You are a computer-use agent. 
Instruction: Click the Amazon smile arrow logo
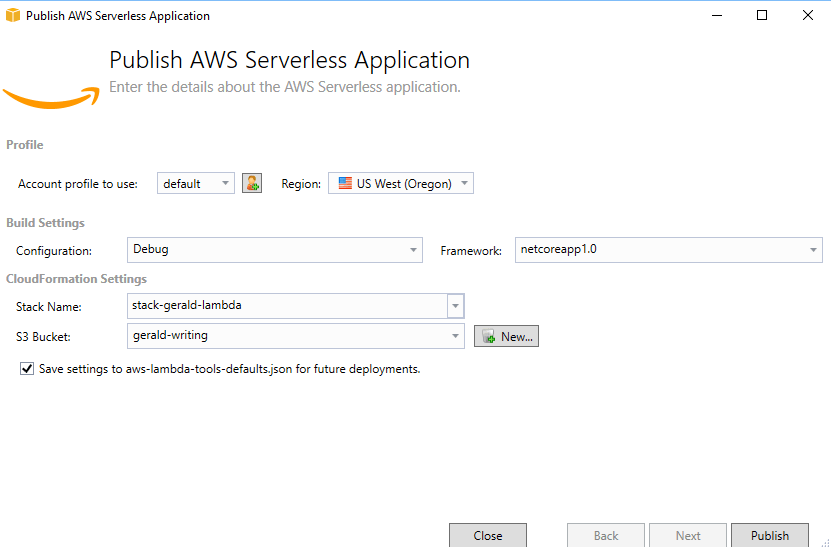click(x=51, y=97)
